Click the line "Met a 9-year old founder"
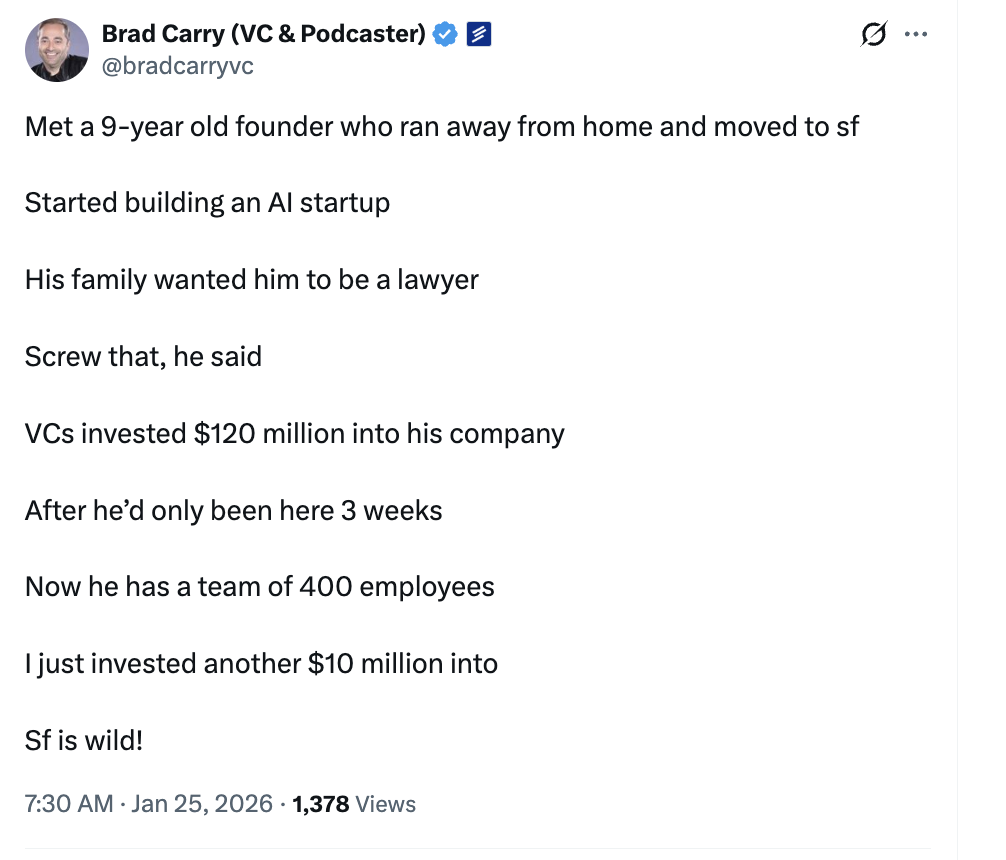This screenshot has height=860, width=1006. 441,127
